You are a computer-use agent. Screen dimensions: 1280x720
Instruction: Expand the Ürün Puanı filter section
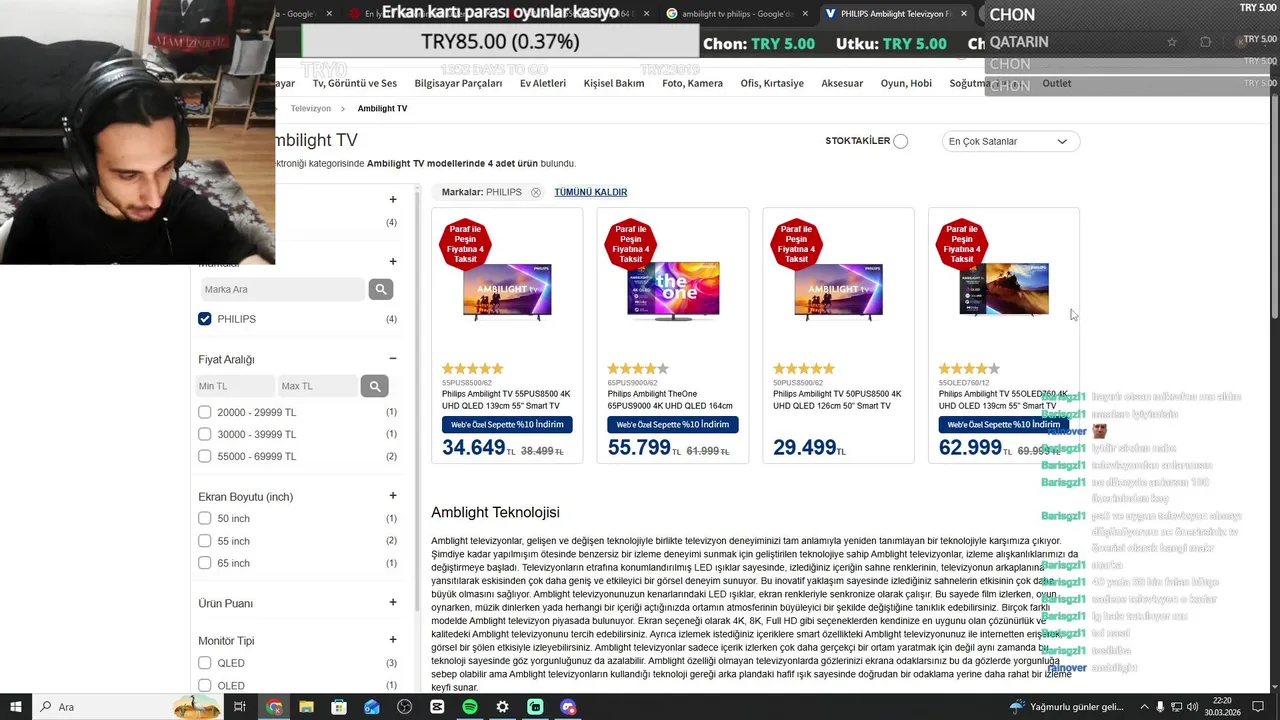coord(393,603)
